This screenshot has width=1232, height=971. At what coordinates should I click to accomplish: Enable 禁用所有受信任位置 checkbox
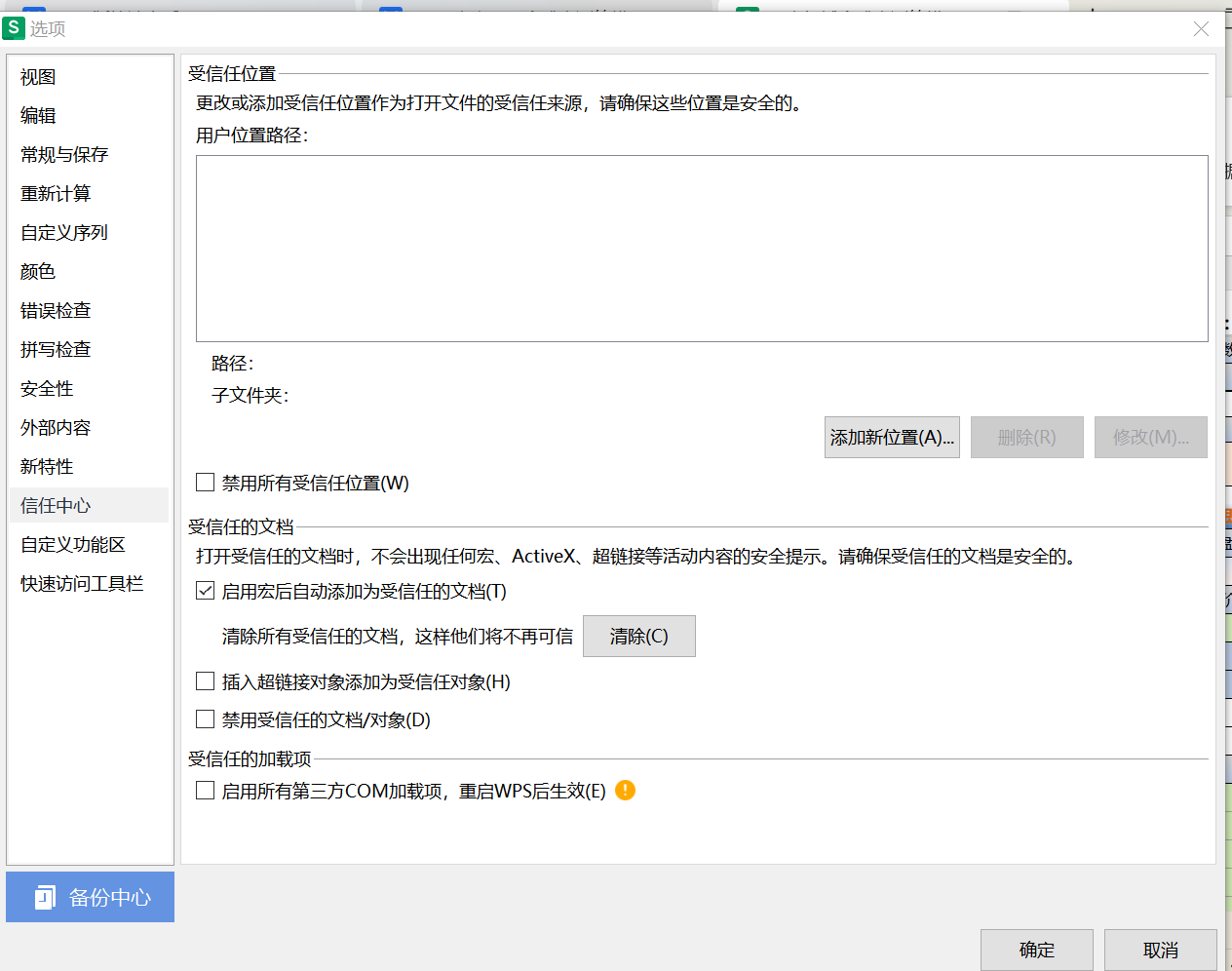tap(205, 482)
